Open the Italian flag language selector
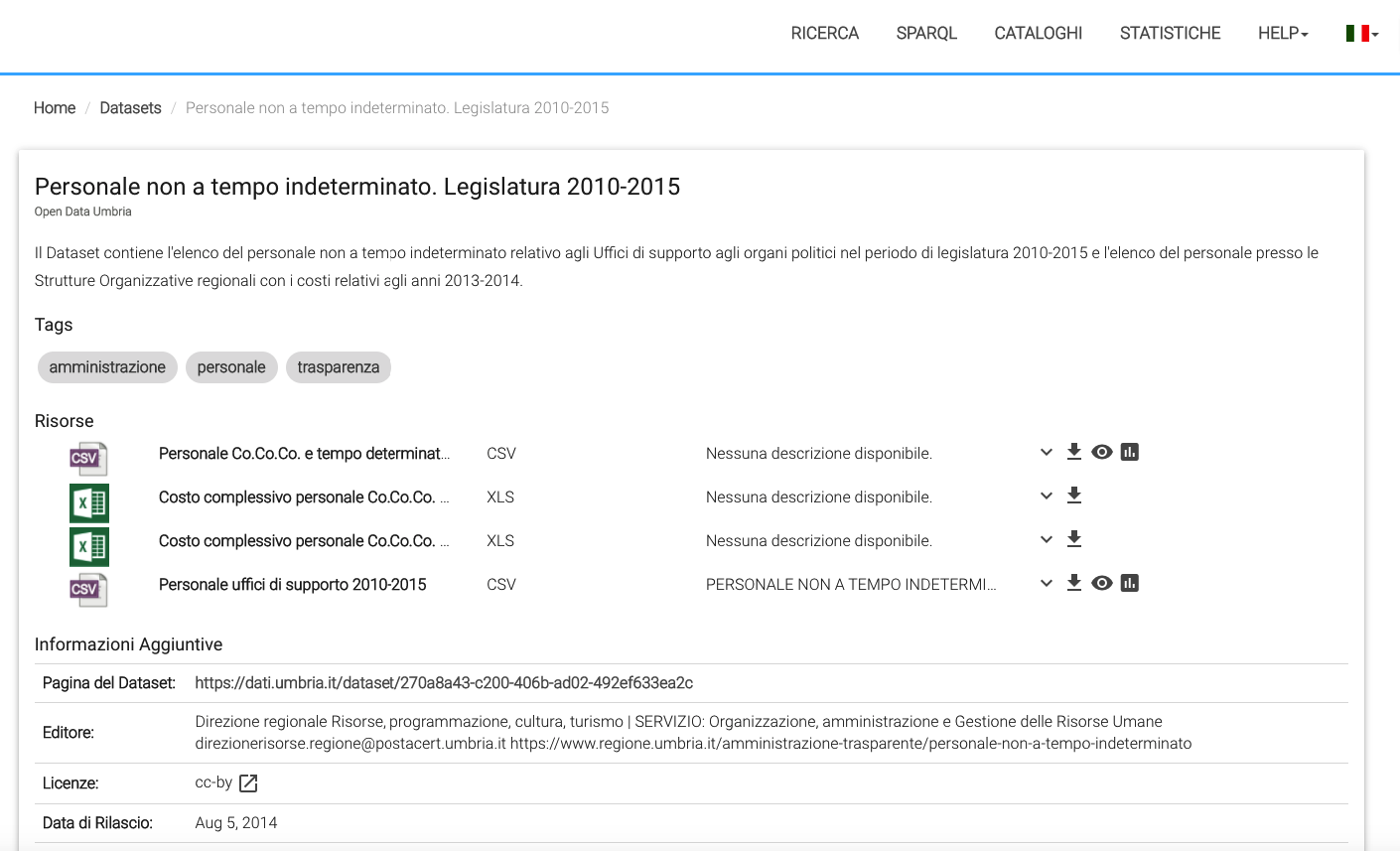Screen dimensions: 1400x851 [x=1362, y=34]
